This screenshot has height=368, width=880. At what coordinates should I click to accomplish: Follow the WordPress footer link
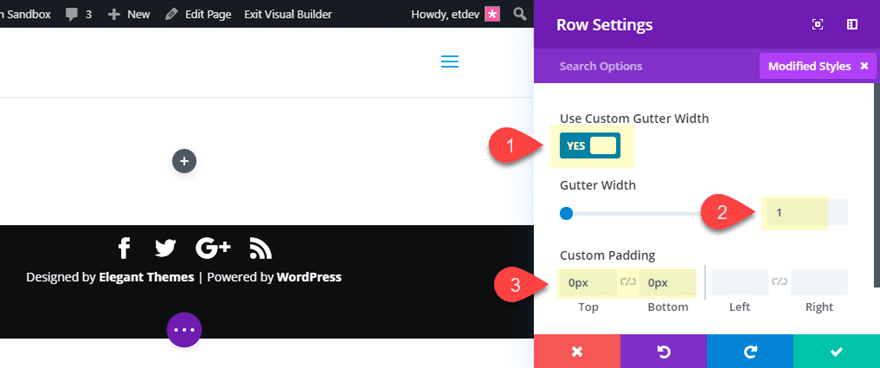309,277
